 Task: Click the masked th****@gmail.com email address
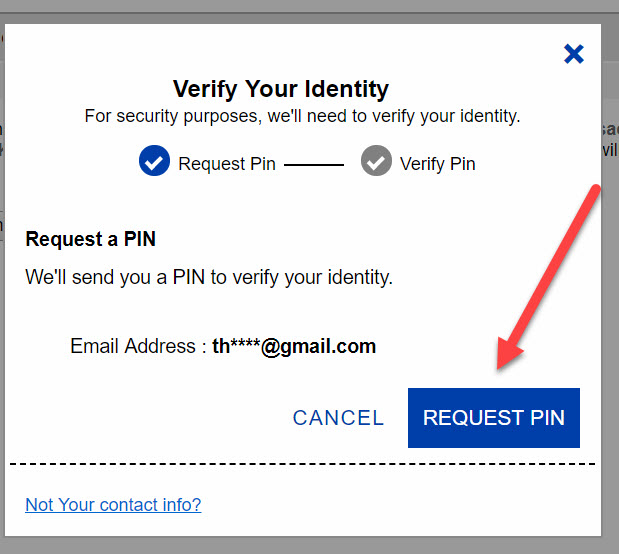[x=294, y=346]
